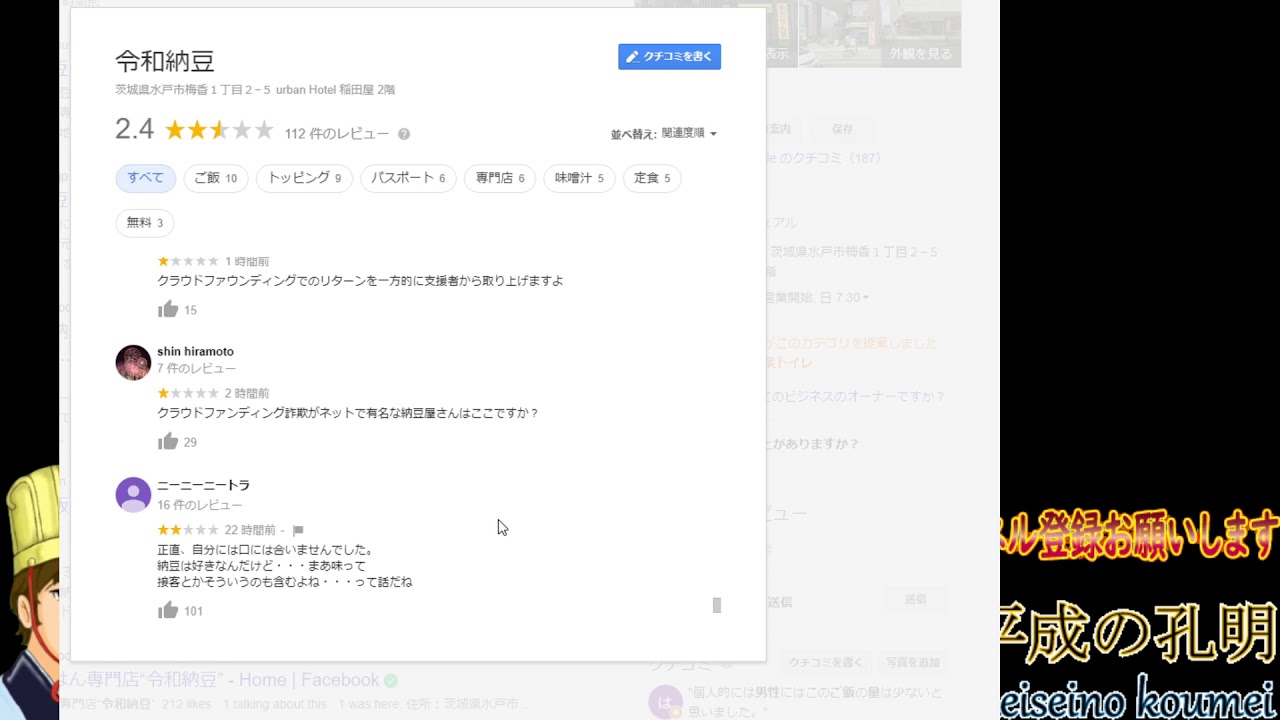This screenshot has height=720, width=1280.
Task: Click the background このビジネスのオーナーですか link
Action: pos(856,396)
